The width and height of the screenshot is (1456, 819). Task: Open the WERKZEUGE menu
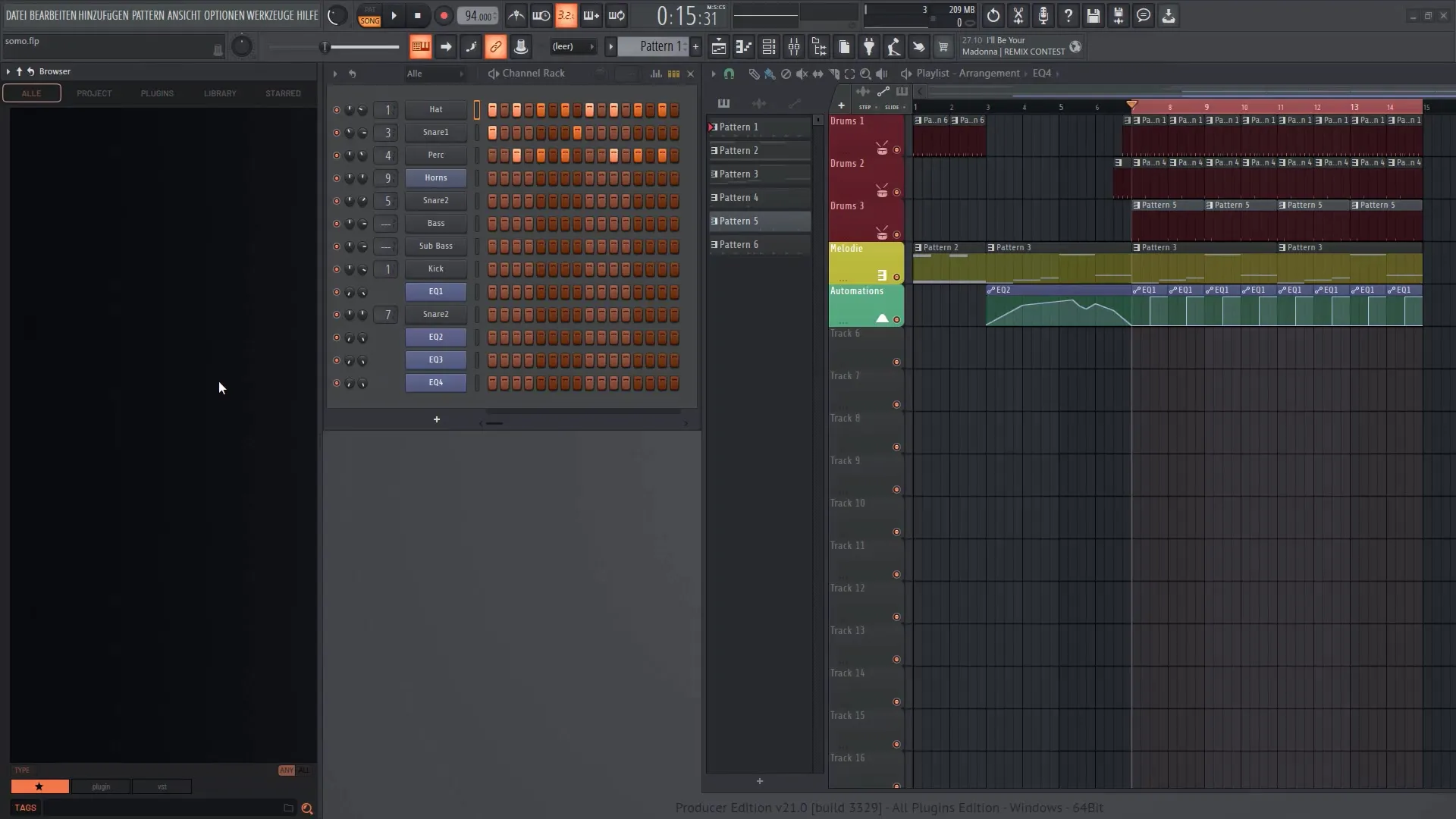[x=270, y=15]
